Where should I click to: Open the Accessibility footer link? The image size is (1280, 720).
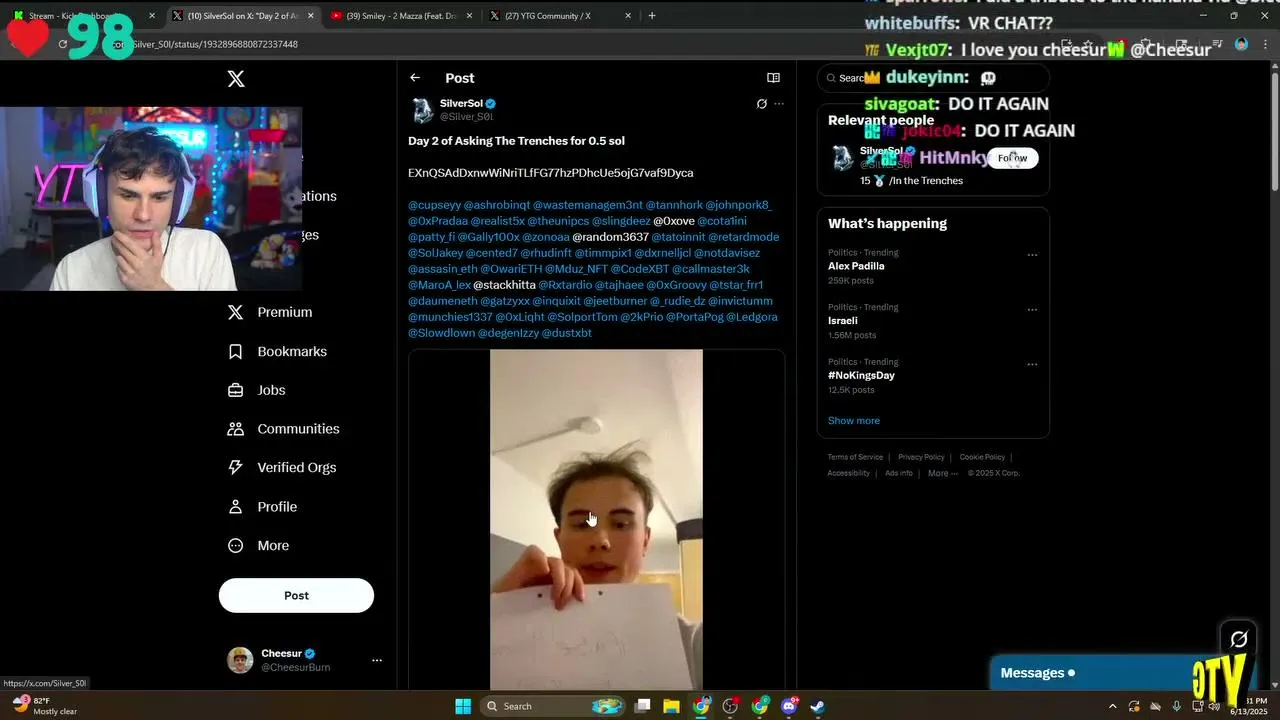tap(849, 473)
